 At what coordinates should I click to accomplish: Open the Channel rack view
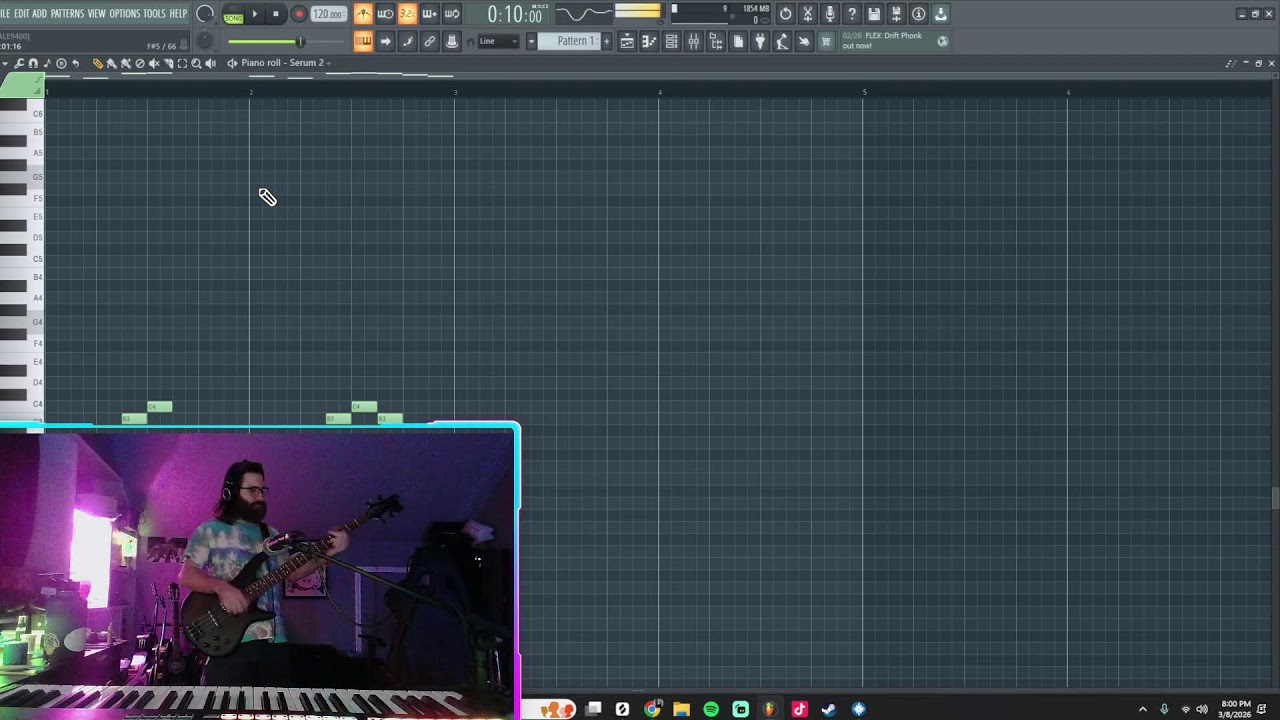(x=671, y=41)
